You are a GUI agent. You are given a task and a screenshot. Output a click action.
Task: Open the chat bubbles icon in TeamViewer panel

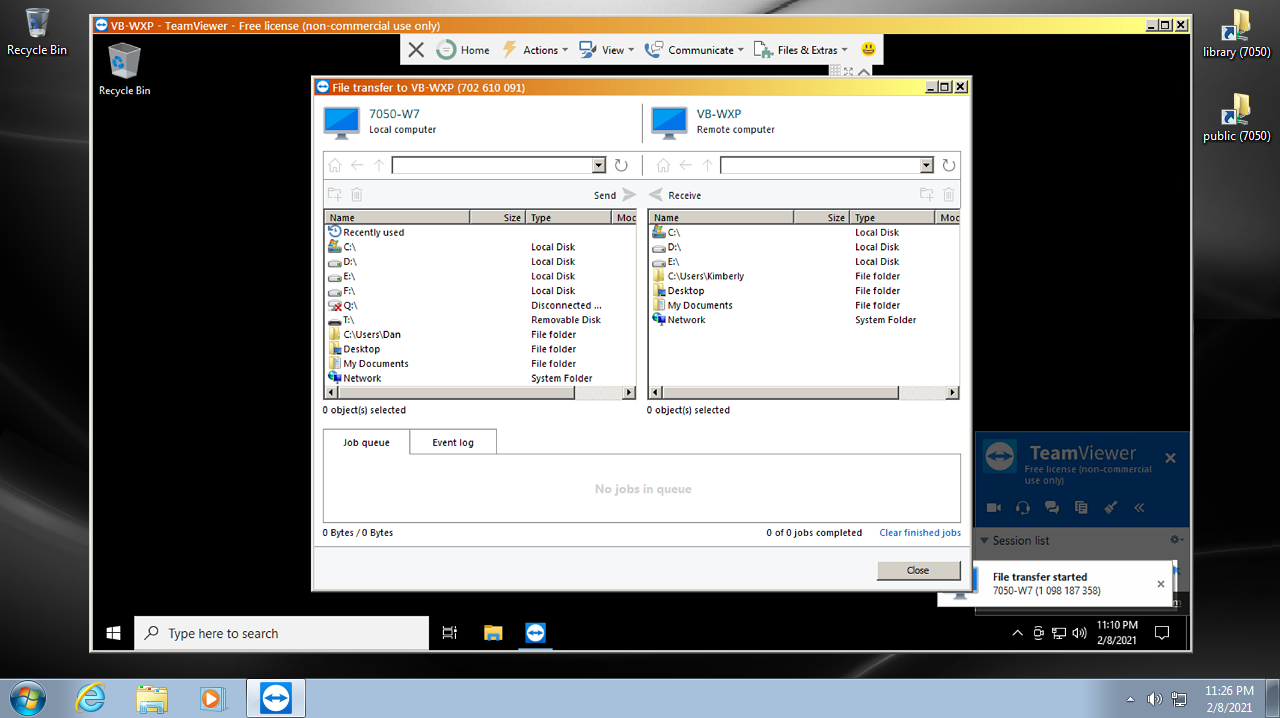(x=1052, y=508)
